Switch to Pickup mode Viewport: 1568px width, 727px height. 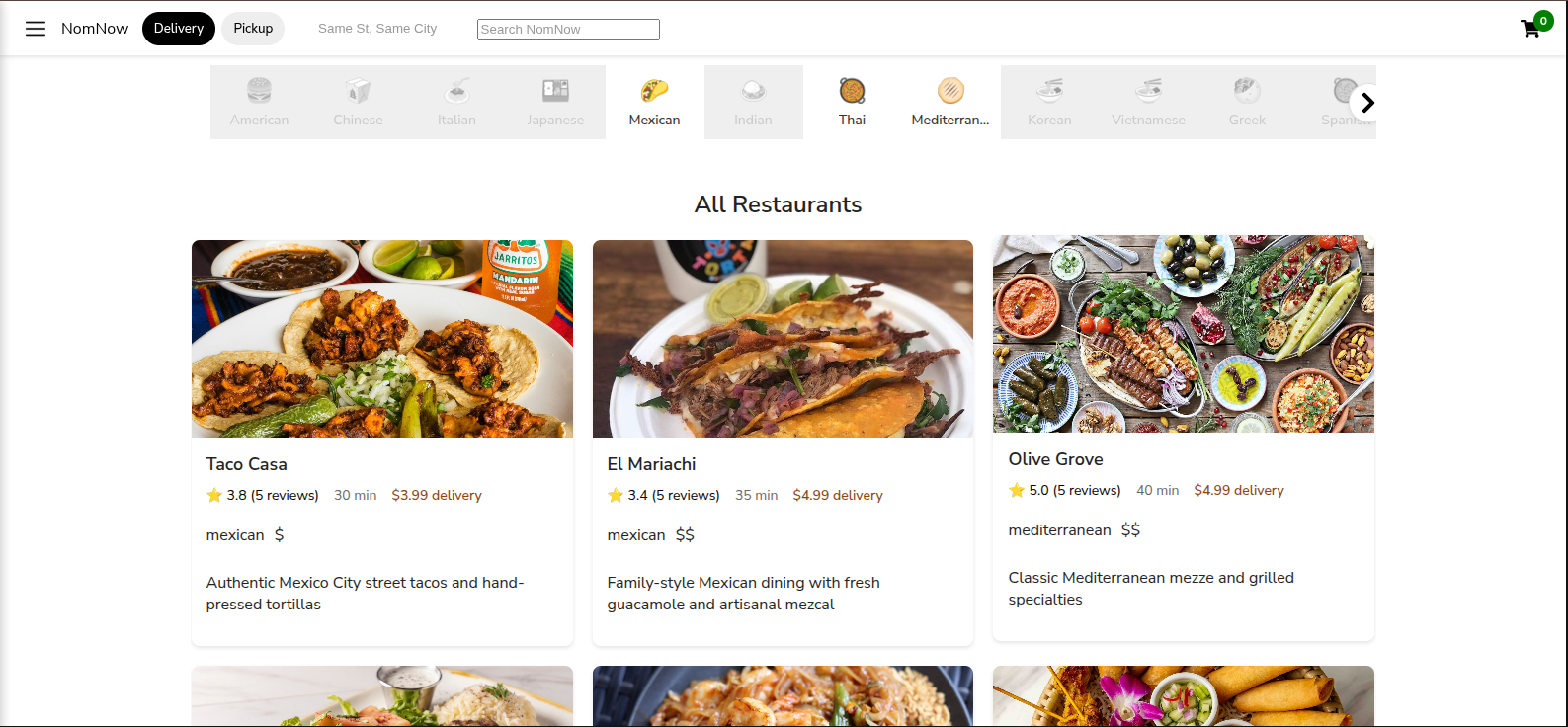coord(253,29)
